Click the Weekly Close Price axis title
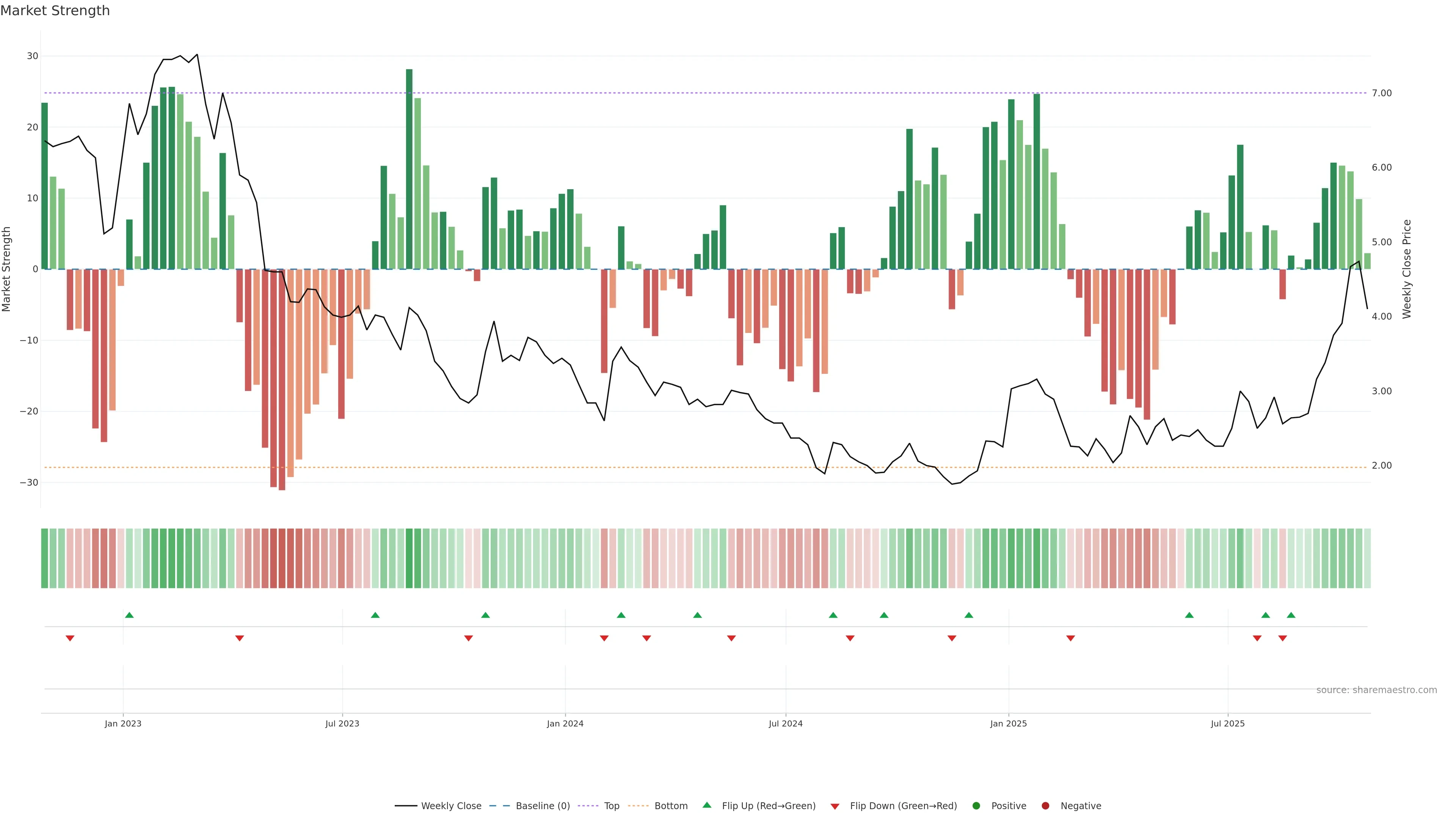 coord(1407,269)
